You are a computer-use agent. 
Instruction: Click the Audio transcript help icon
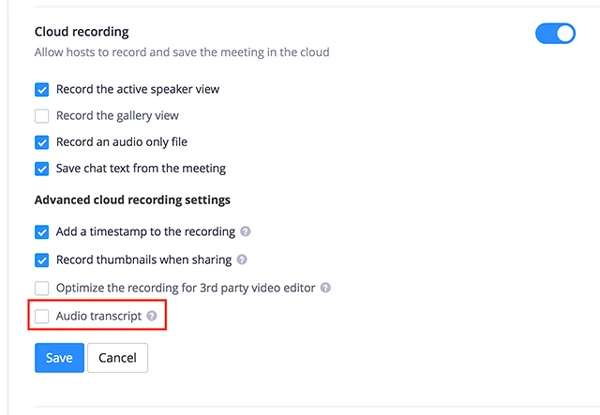click(x=152, y=316)
